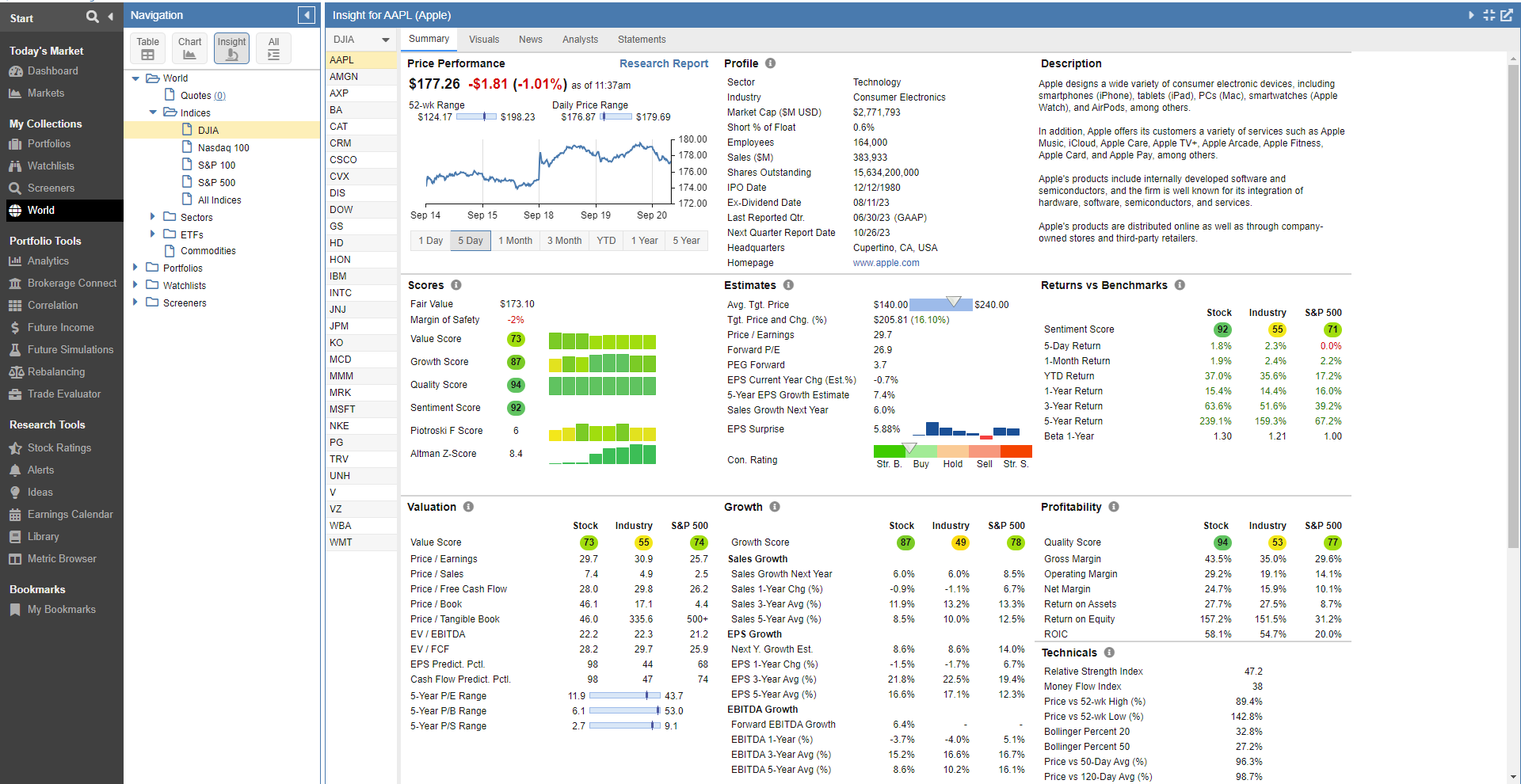Switch to the Visuals tab
1521x784 pixels.
484,40
